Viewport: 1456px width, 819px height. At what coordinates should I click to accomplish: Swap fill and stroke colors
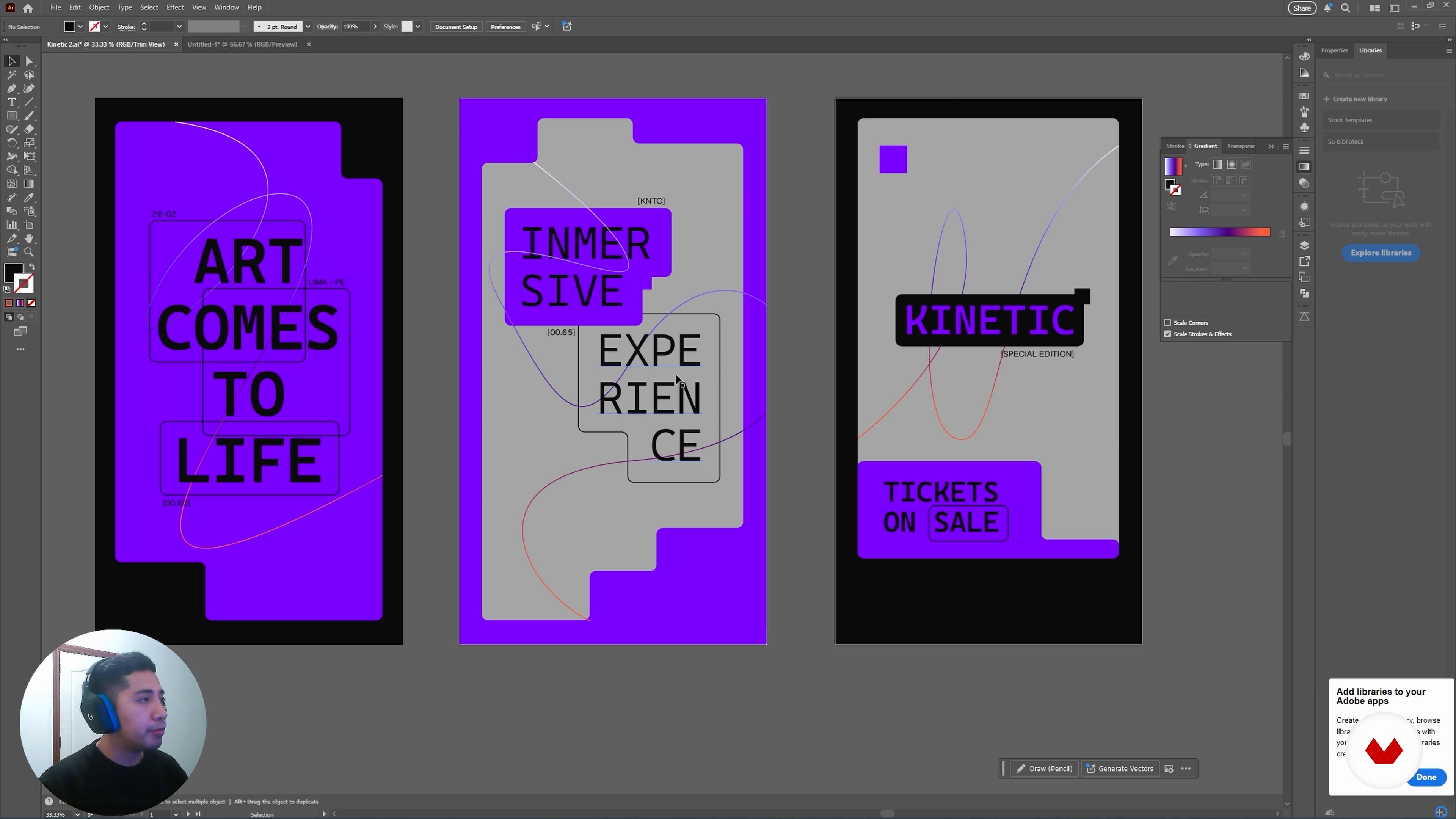31,267
